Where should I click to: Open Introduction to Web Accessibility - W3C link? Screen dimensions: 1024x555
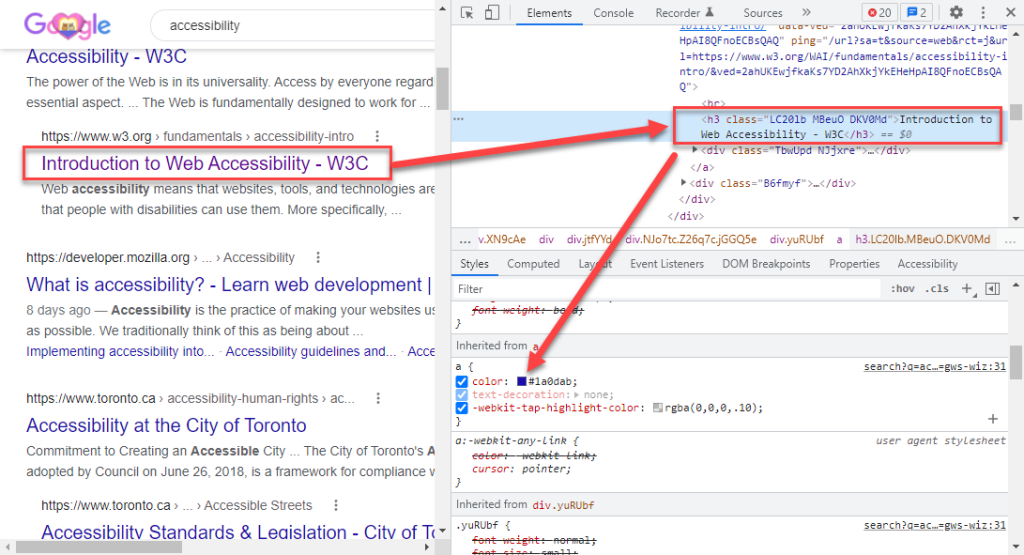coord(205,164)
